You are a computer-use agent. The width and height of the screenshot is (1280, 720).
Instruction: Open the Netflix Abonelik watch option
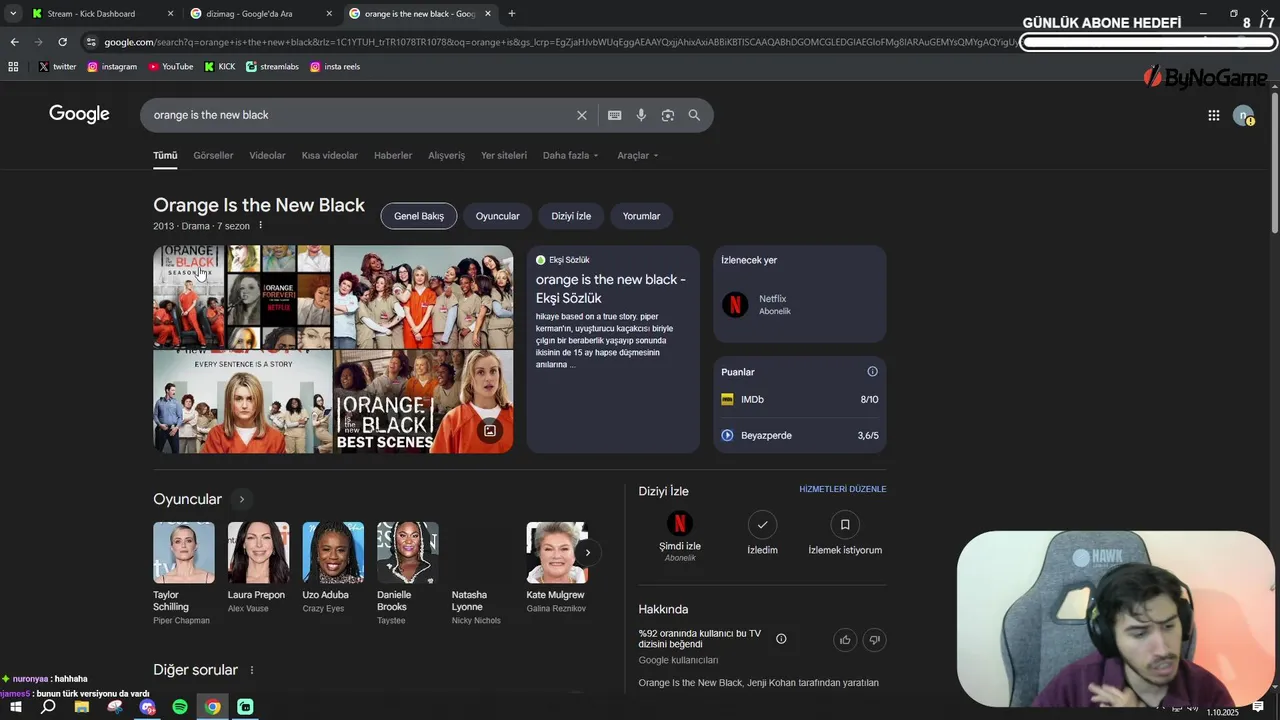tap(800, 305)
